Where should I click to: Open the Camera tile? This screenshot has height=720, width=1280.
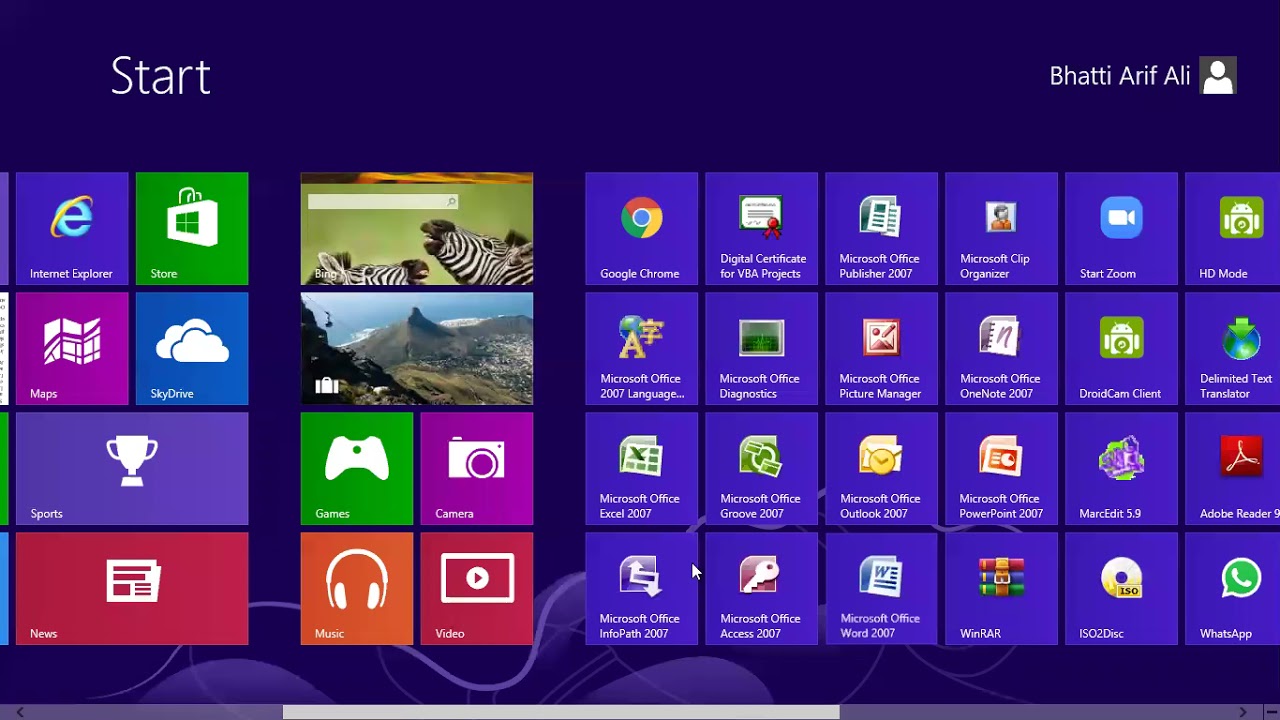[x=477, y=469]
